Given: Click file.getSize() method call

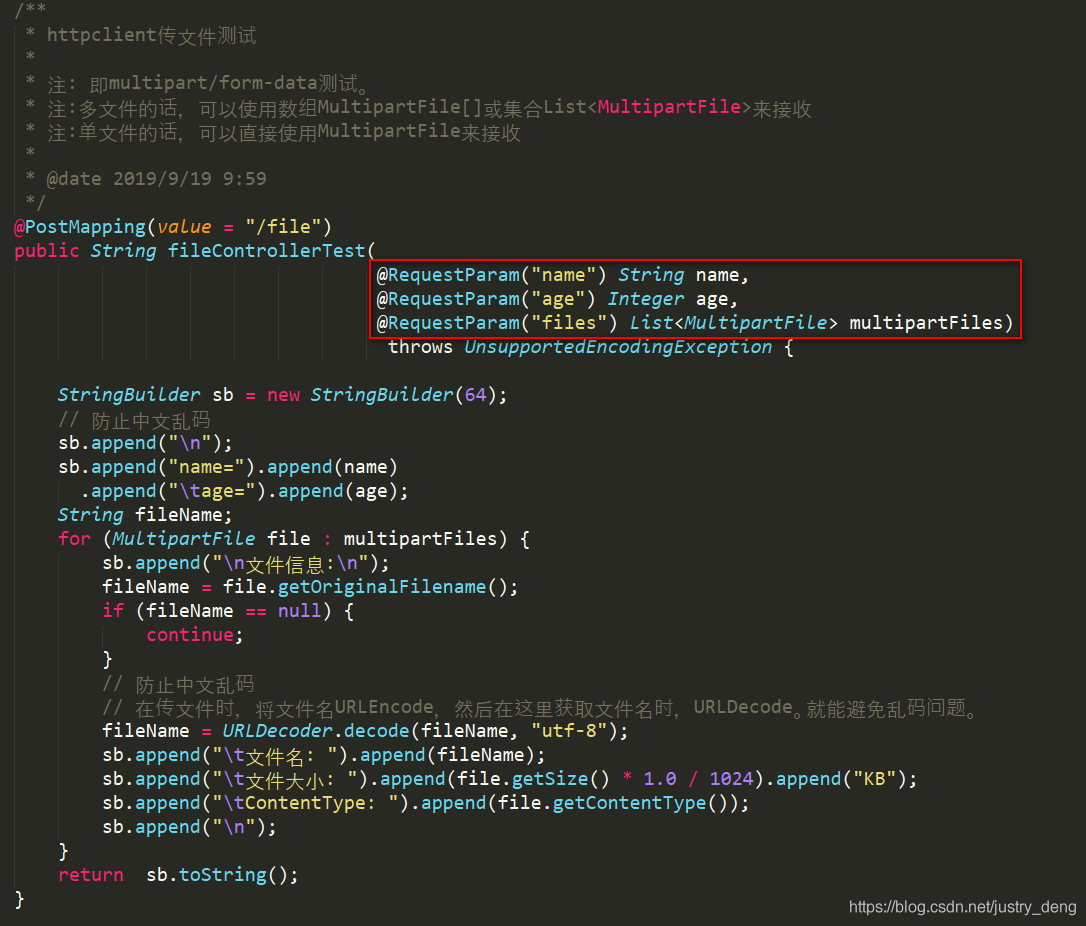Looking at the screenshot, I should pyautogui.click(x=533, y=778).
